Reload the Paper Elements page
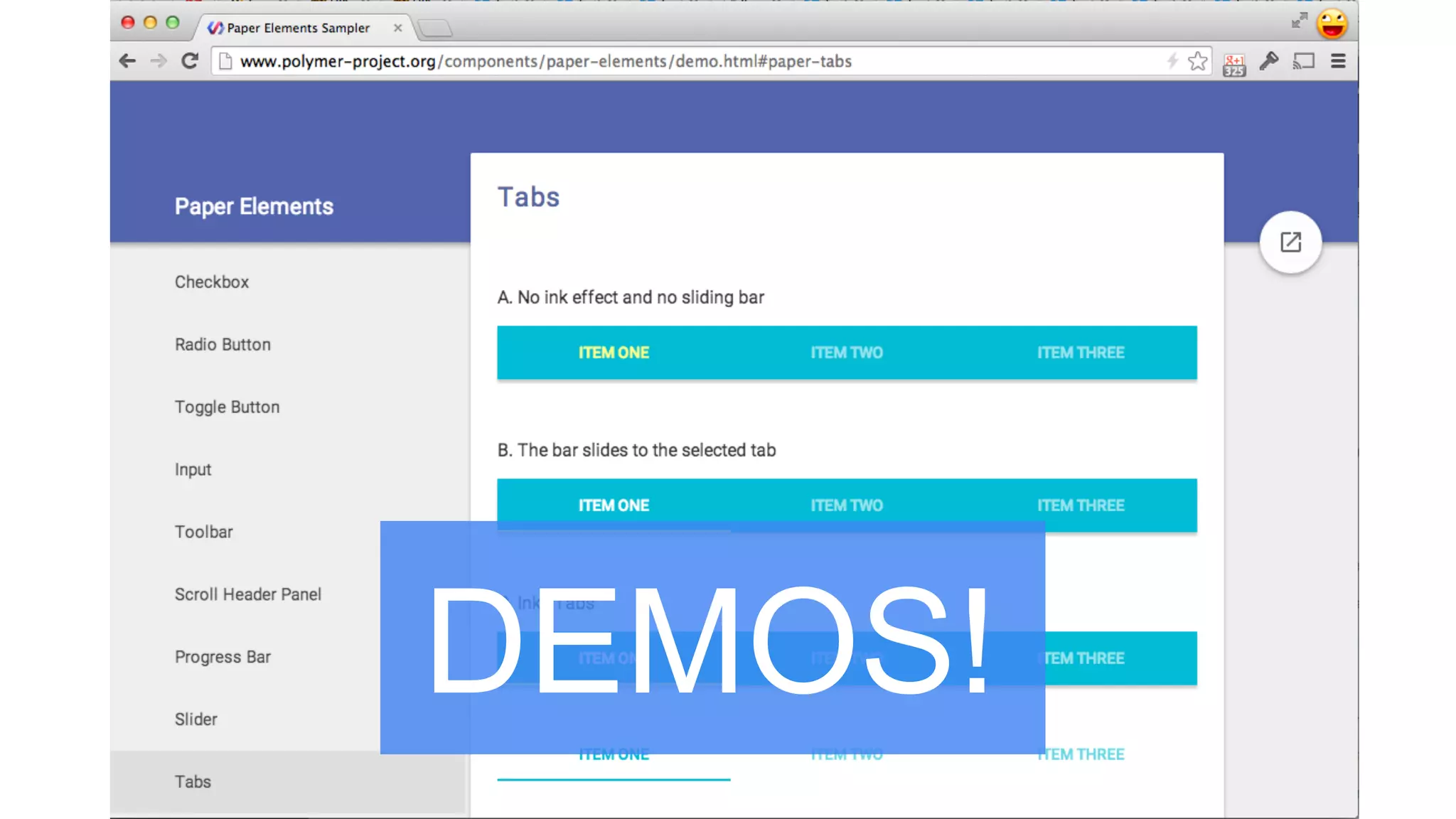This screenshot has width=1456, height=819. click(x=190, y=61)
